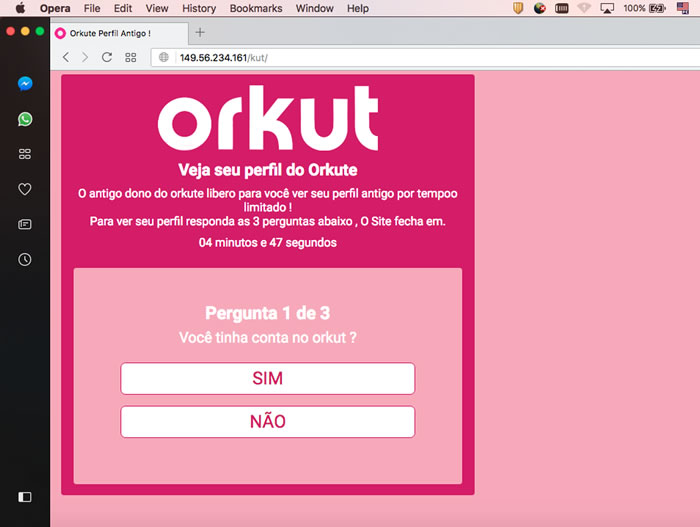Viewport: 700px width, 527px height.
Task: Open the History menu
Action: click(x=199, y=8)
